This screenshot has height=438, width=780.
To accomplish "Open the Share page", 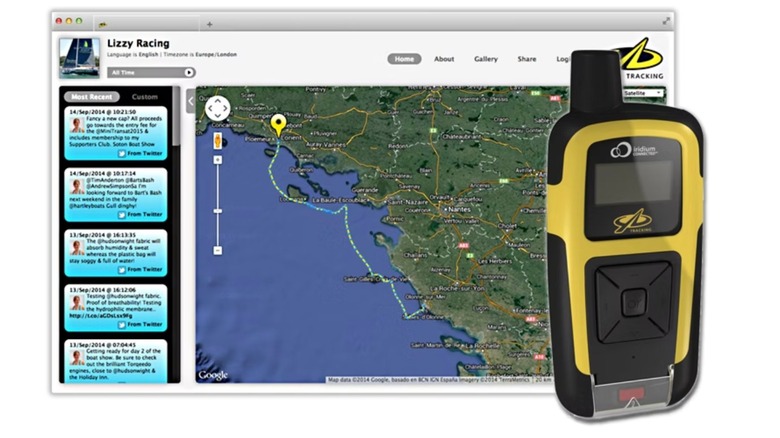I will coord(527,59).
